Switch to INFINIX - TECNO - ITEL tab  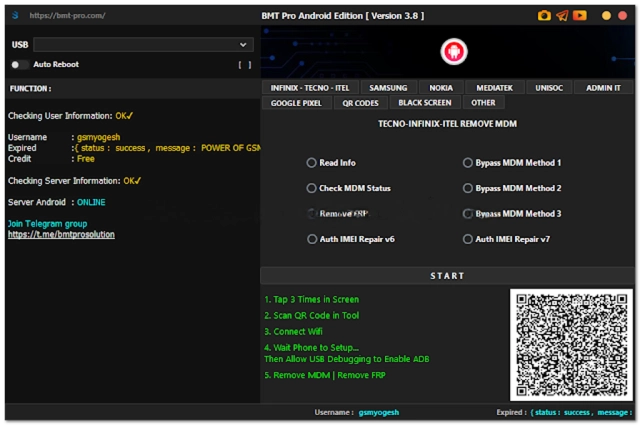(x=310, y=88)
